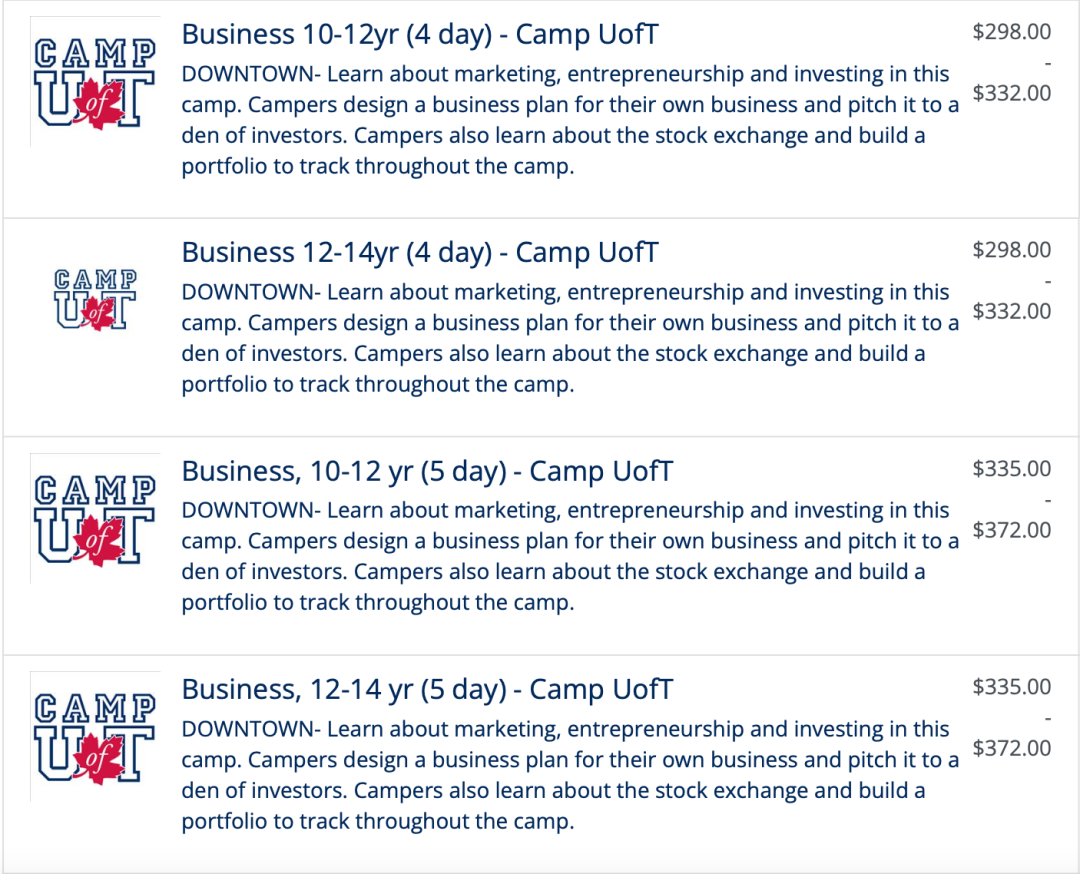Open the Business, 12-14 yr (5 day) title
1080x874 pixels.
coord(427,689)
